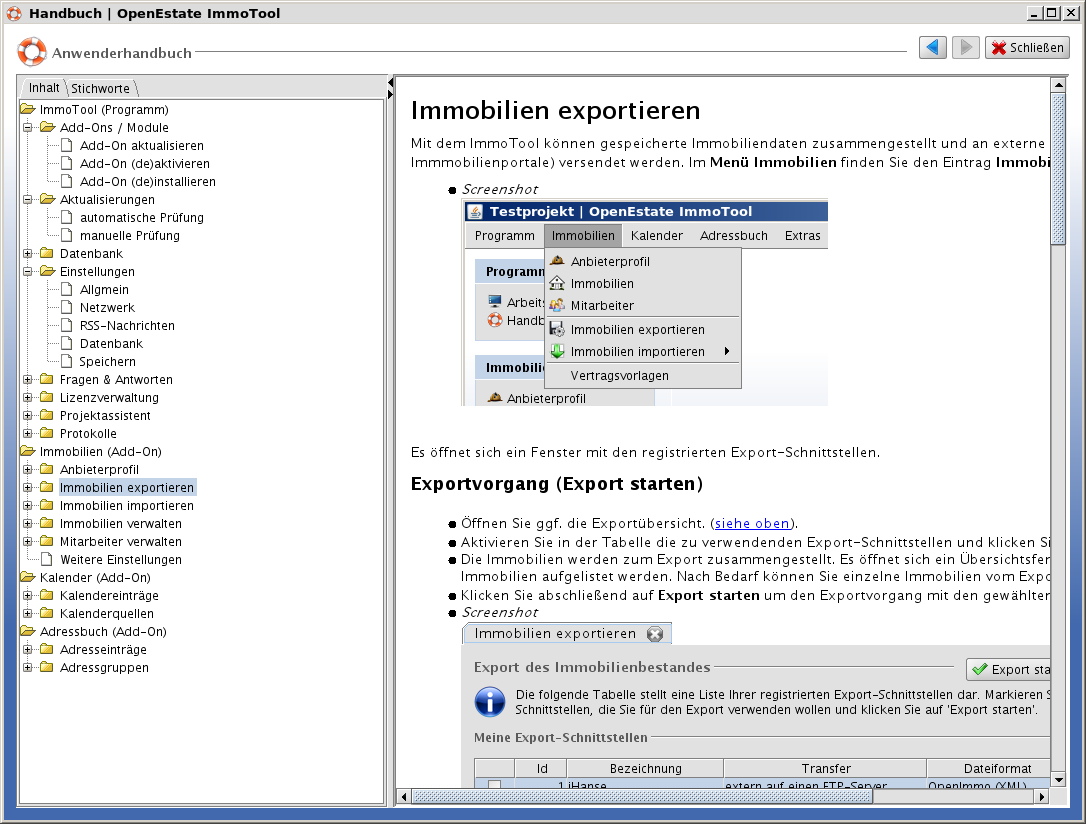
Task: Collapse the Einstellungen tree node
Action: [28, 272]
